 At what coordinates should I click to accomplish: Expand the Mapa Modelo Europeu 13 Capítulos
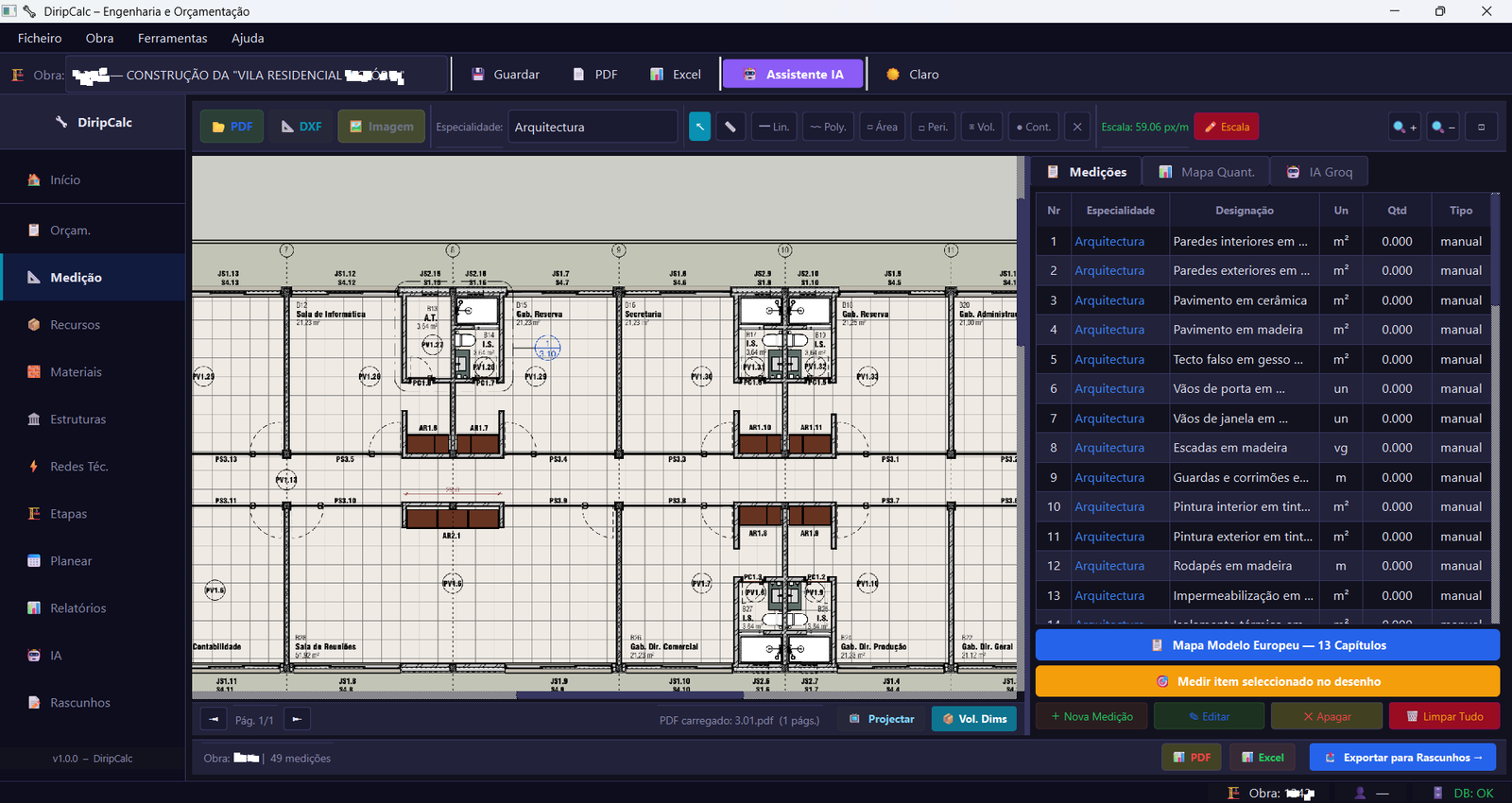1267,645
